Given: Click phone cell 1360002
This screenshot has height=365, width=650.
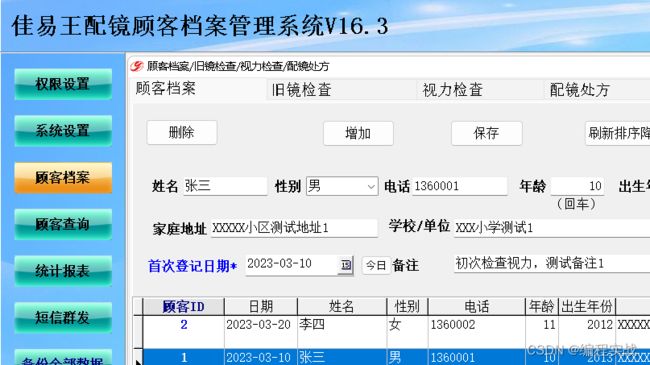Looking at the screenshot, I should (477, 331).
